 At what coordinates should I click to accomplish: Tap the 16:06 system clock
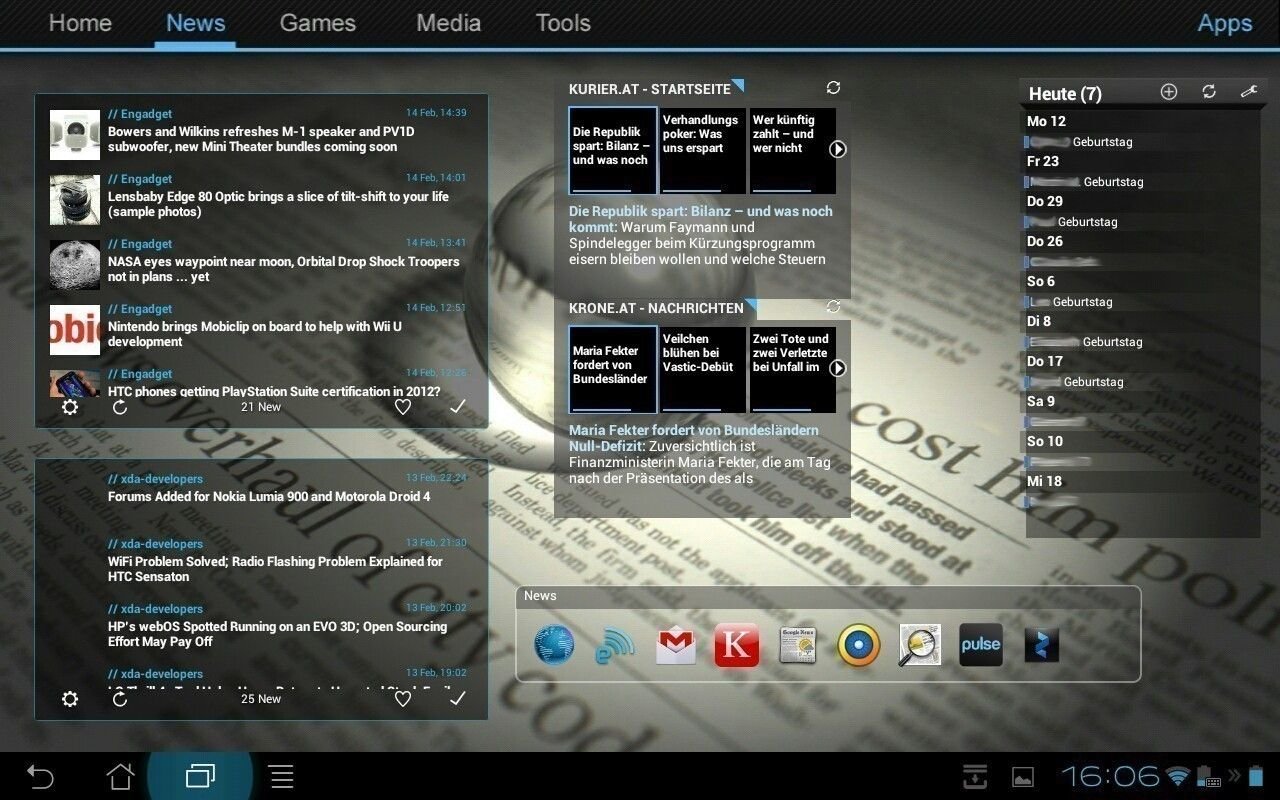[1110, 776]
